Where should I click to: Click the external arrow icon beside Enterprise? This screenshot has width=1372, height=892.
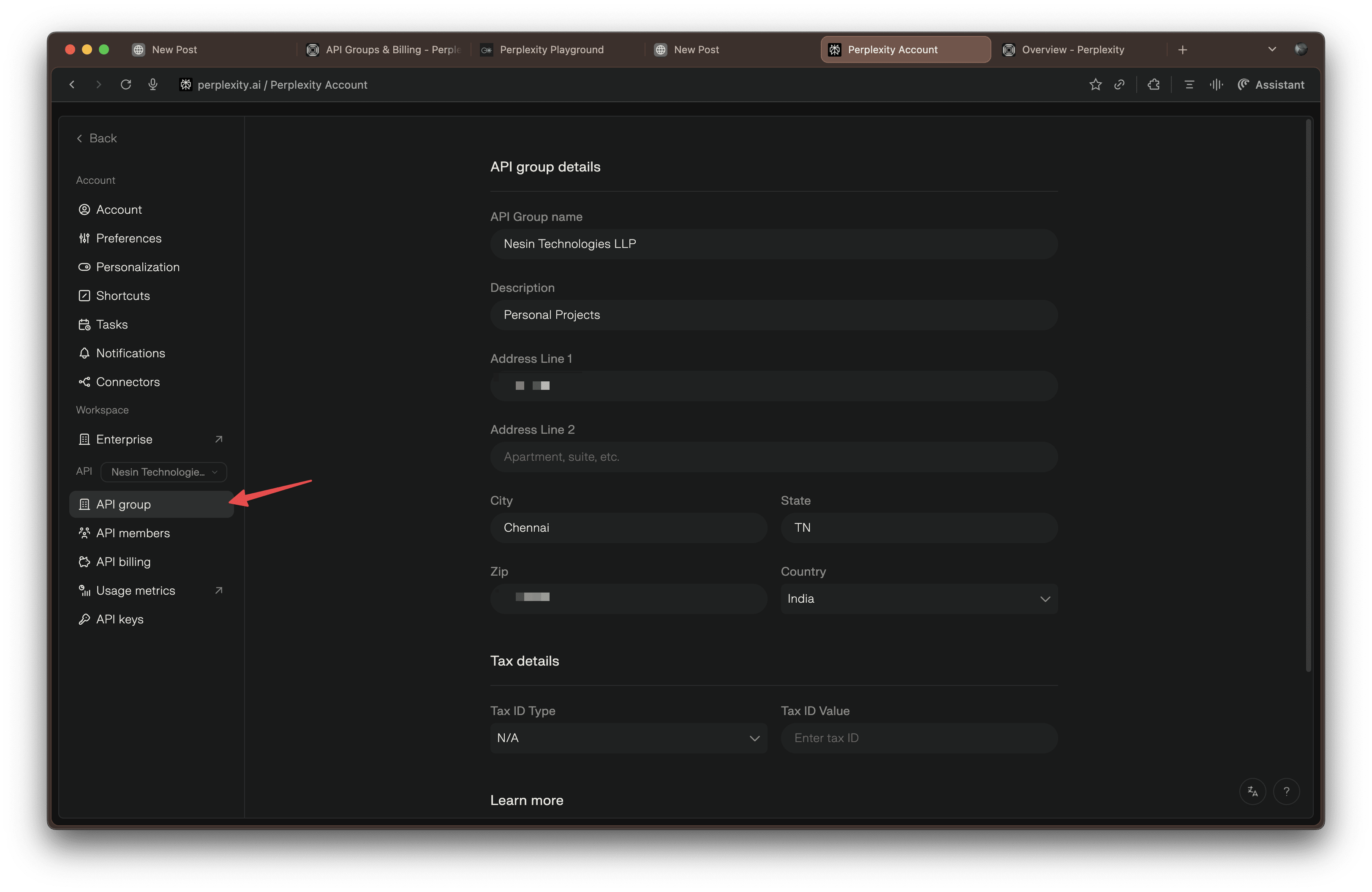218,440
